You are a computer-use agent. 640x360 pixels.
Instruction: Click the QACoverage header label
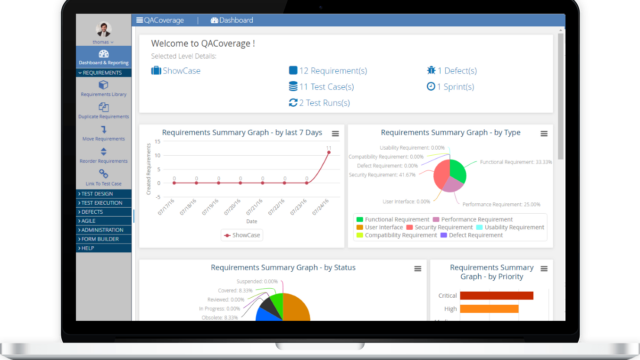point(164,20)
